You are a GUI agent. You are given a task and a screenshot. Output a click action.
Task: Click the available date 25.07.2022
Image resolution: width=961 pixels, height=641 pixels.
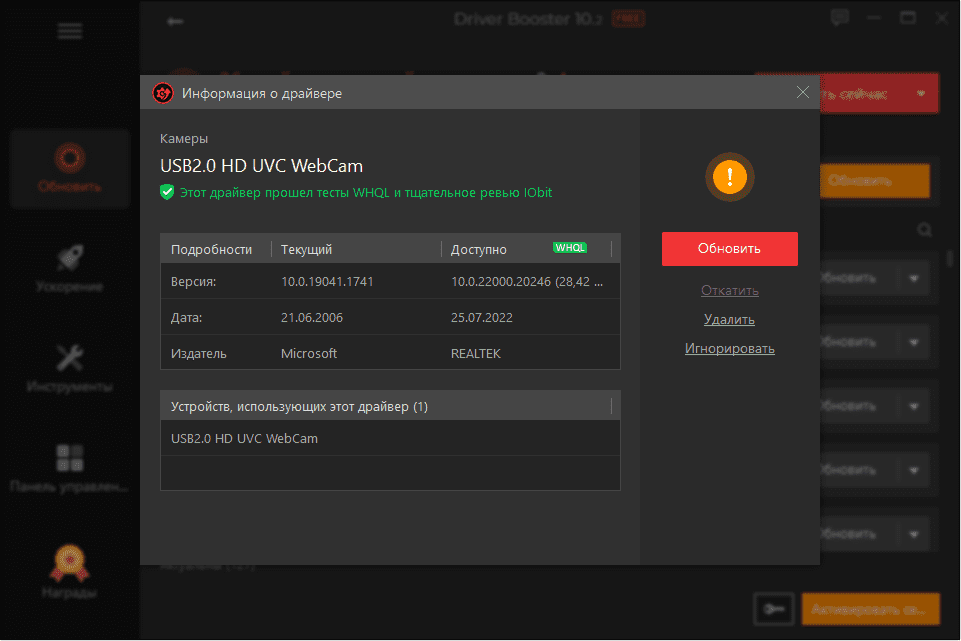(x=482, y=317)
